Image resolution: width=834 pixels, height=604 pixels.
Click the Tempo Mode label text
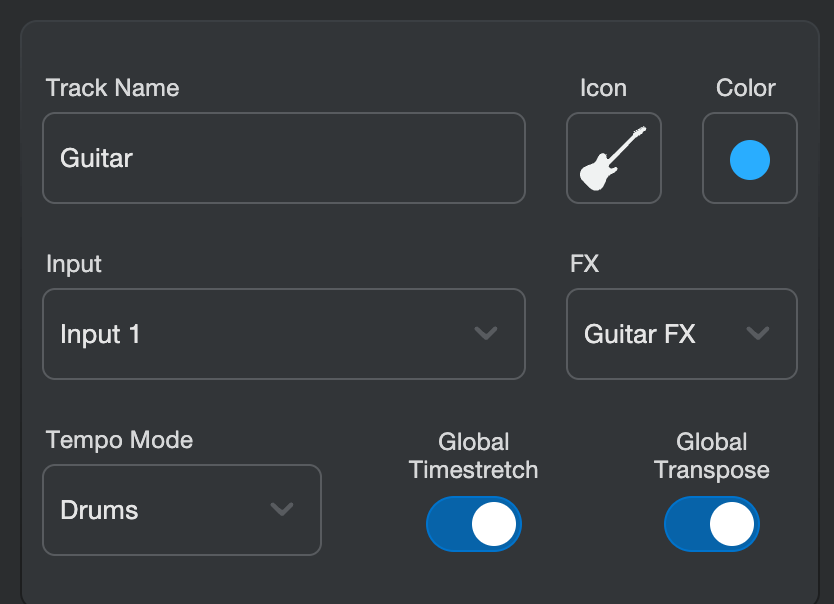[119, 440]
